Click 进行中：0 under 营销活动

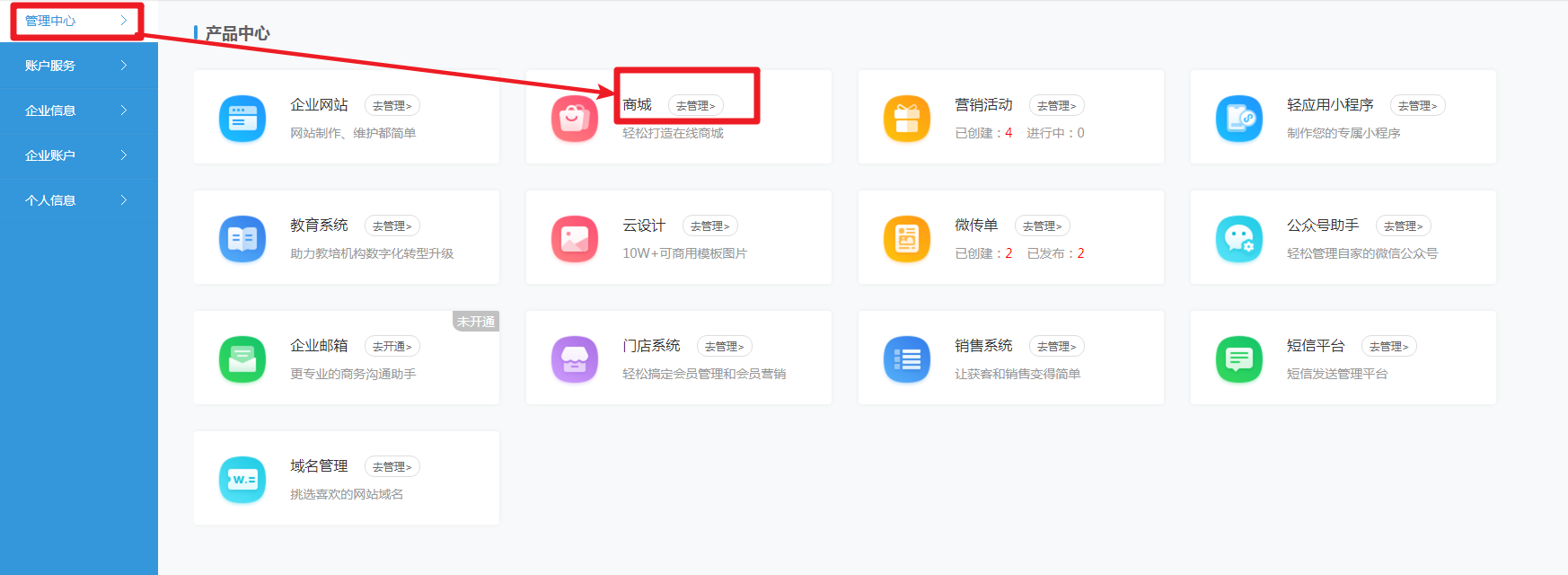[1055, 133]
